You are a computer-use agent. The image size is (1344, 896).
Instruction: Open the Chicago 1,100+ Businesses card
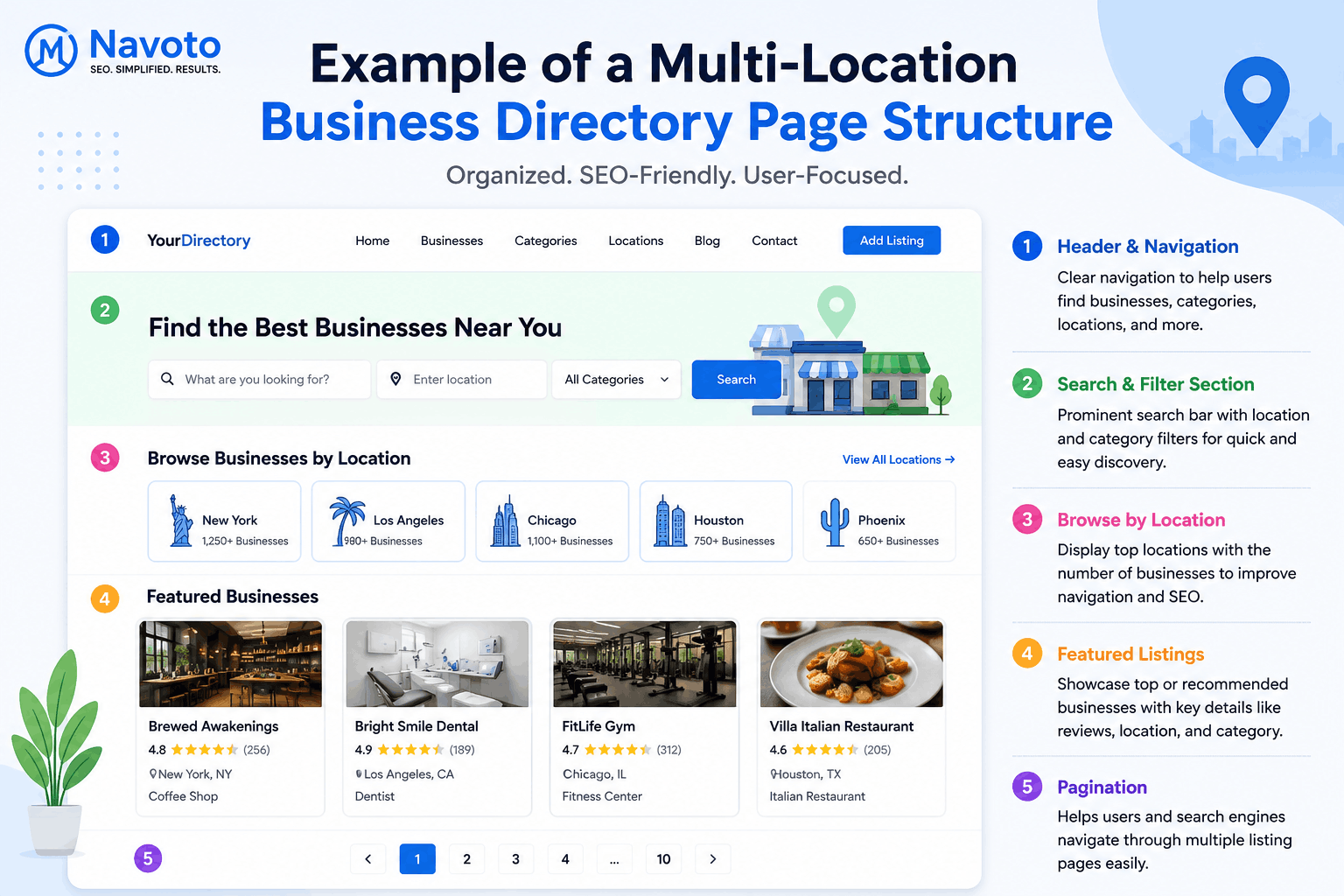(552, 521)
